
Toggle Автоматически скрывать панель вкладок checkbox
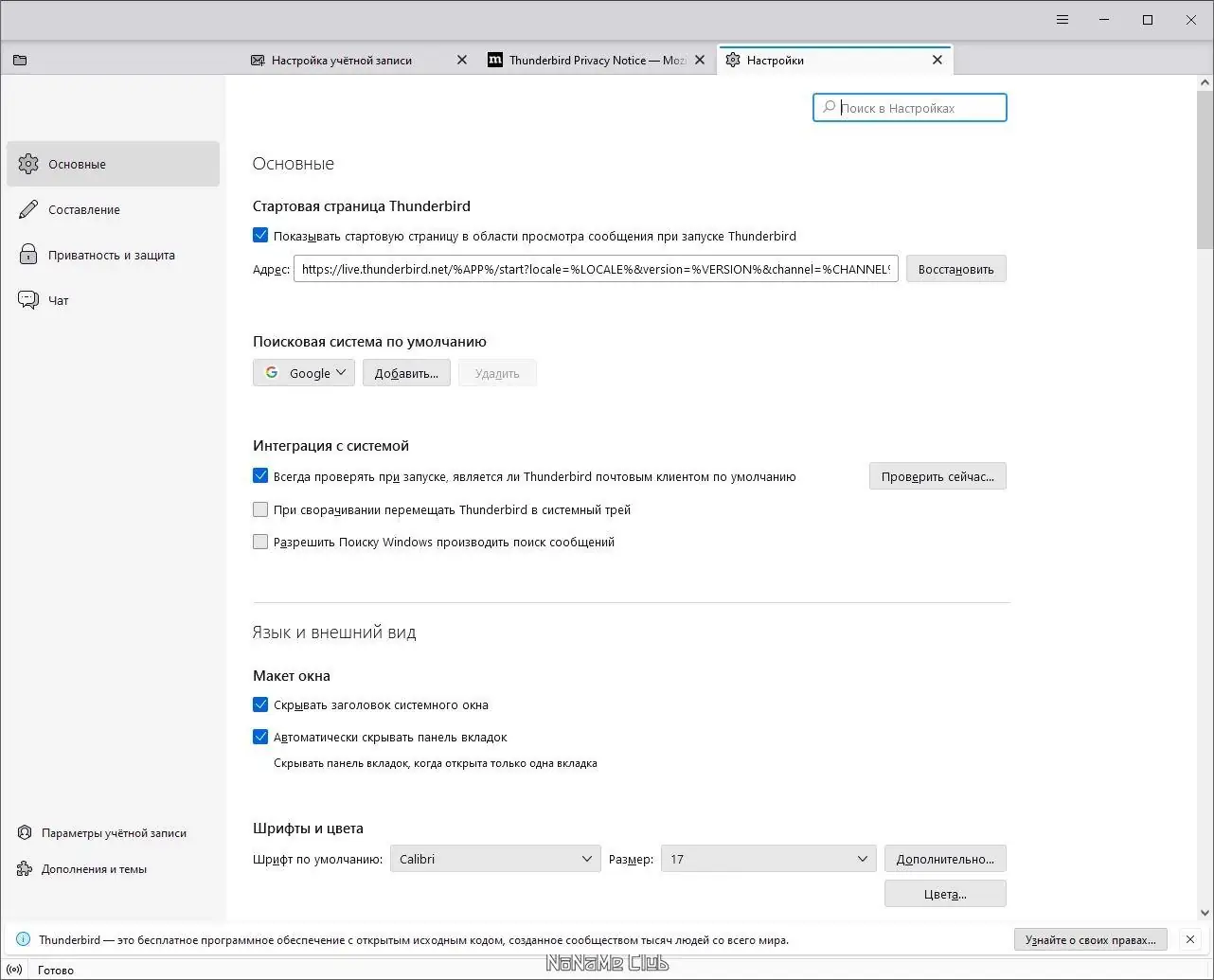point(260,737)
